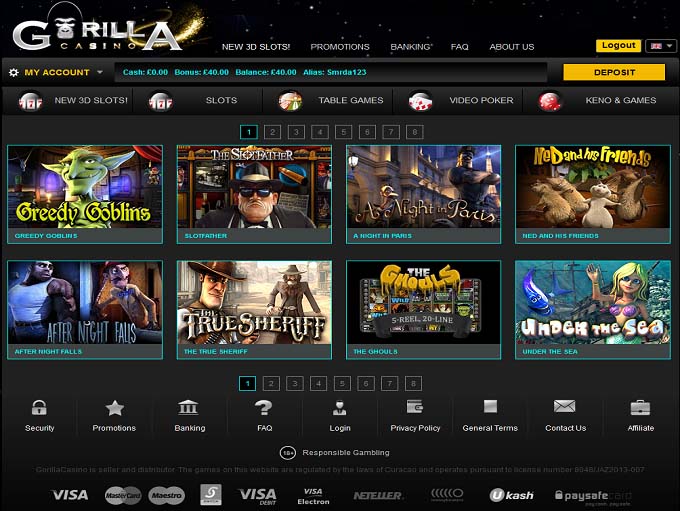Go to page 2 in top pagination
Image resolution: width=680 pixels, height=511 pixels.
coord(272,132)
